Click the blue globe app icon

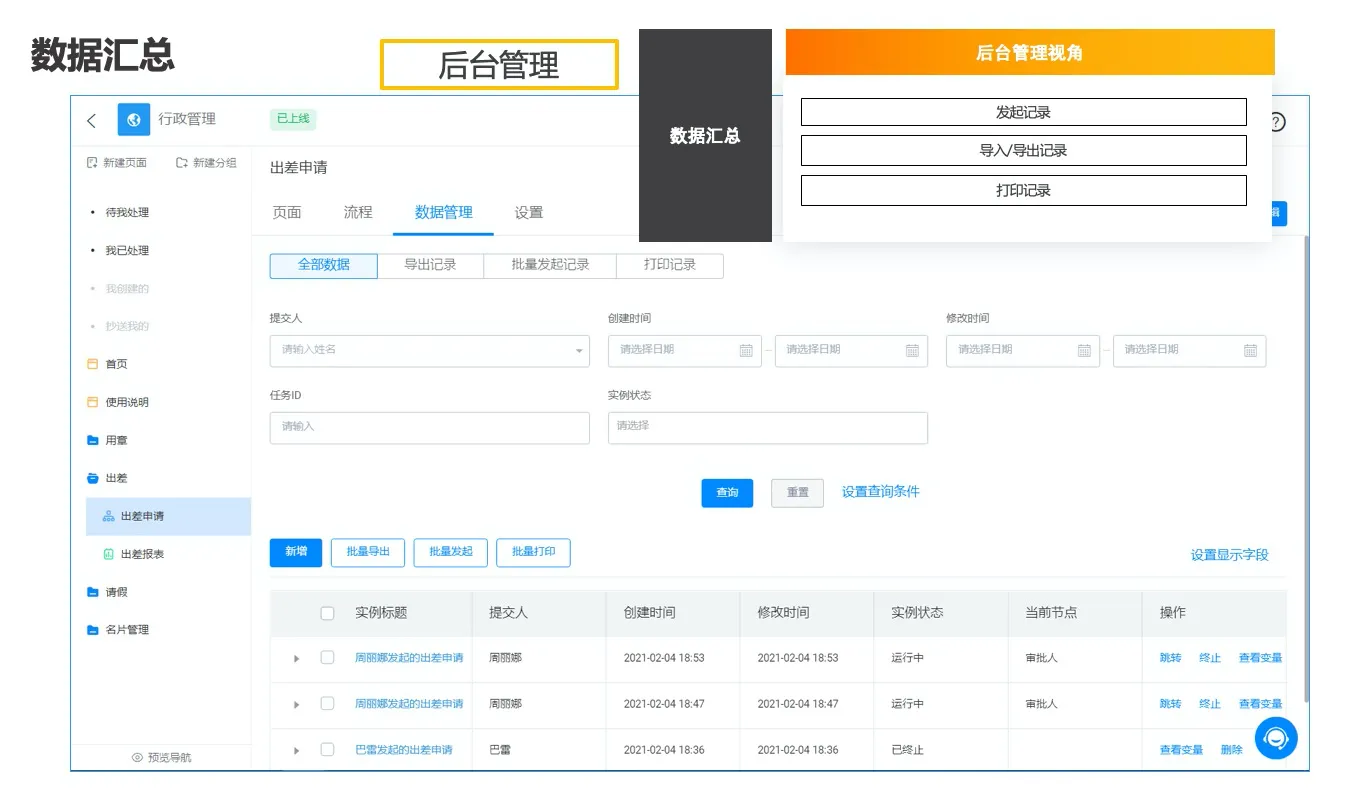134,119
